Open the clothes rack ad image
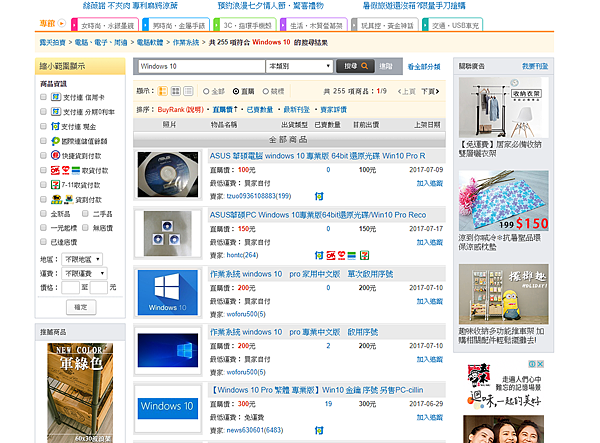The width and height of the screenshot is (600, 443). coord(504,107)
